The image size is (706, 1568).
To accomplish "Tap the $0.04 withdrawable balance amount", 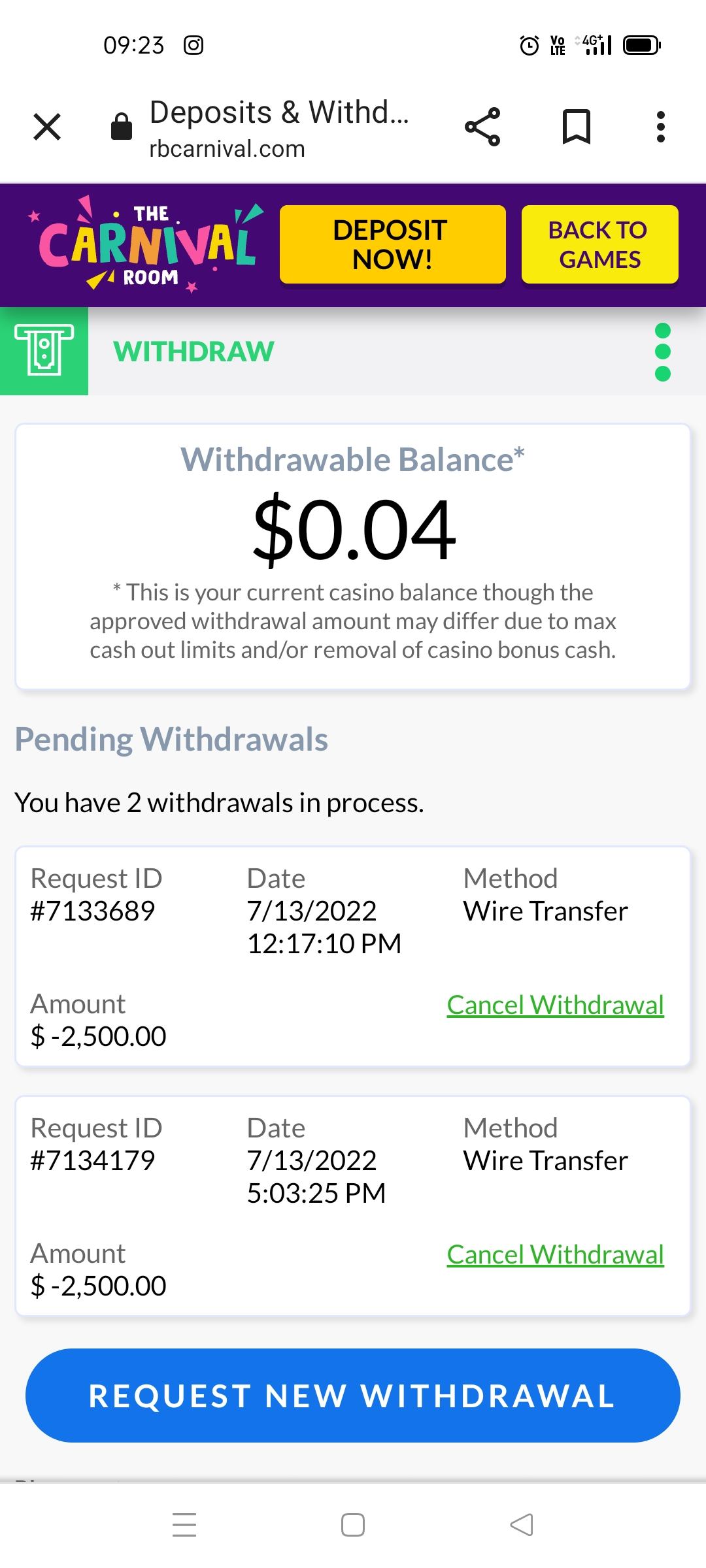I will (x=353, y=529).
